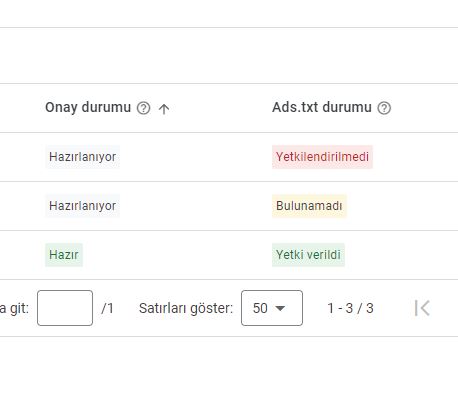This screenshot has height=398, width=458.
Task: Open help icon next to Onay durumu
Action: [144, 108]
